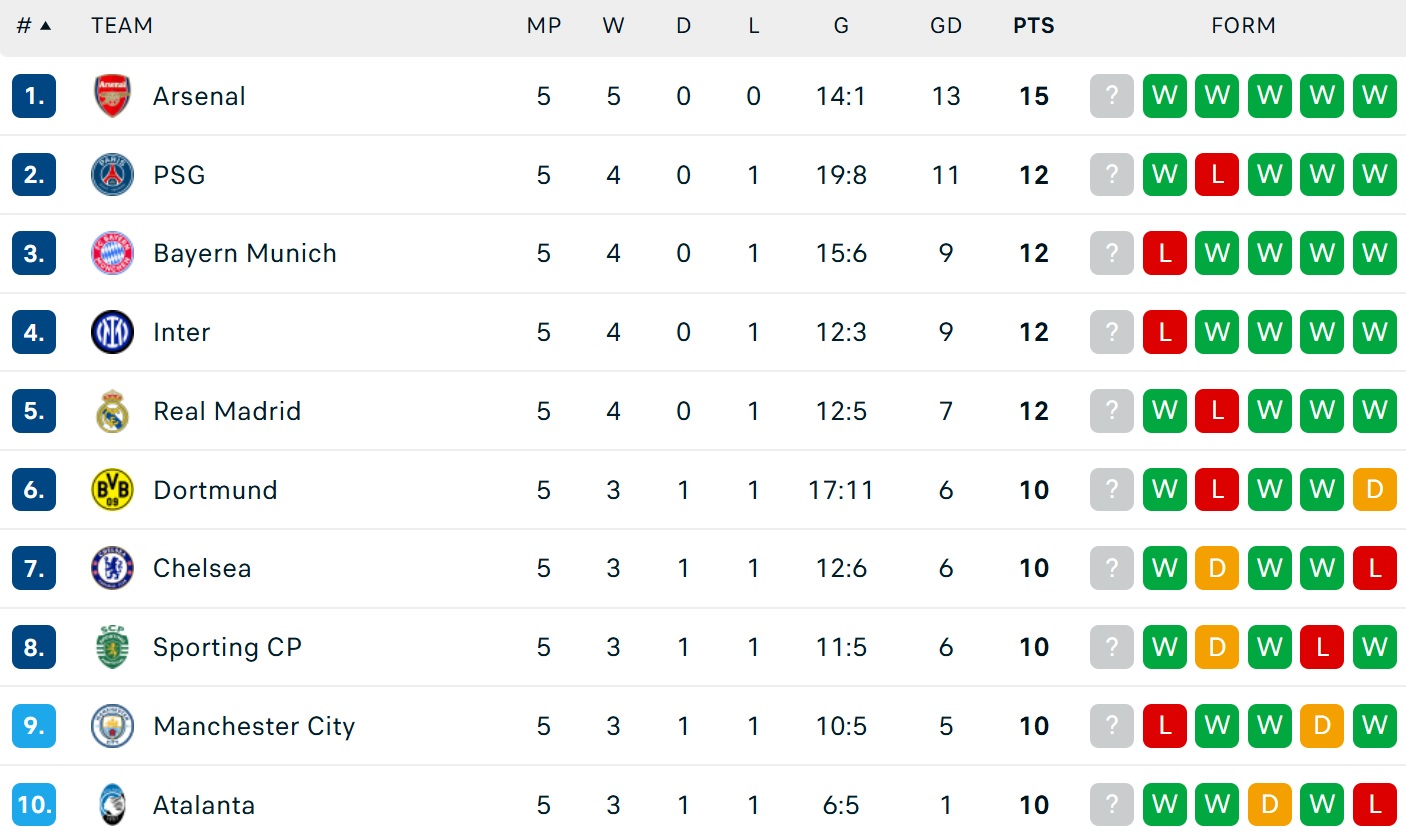
Task: Open the Manchester City team link
Action: [x=254, y=726]
